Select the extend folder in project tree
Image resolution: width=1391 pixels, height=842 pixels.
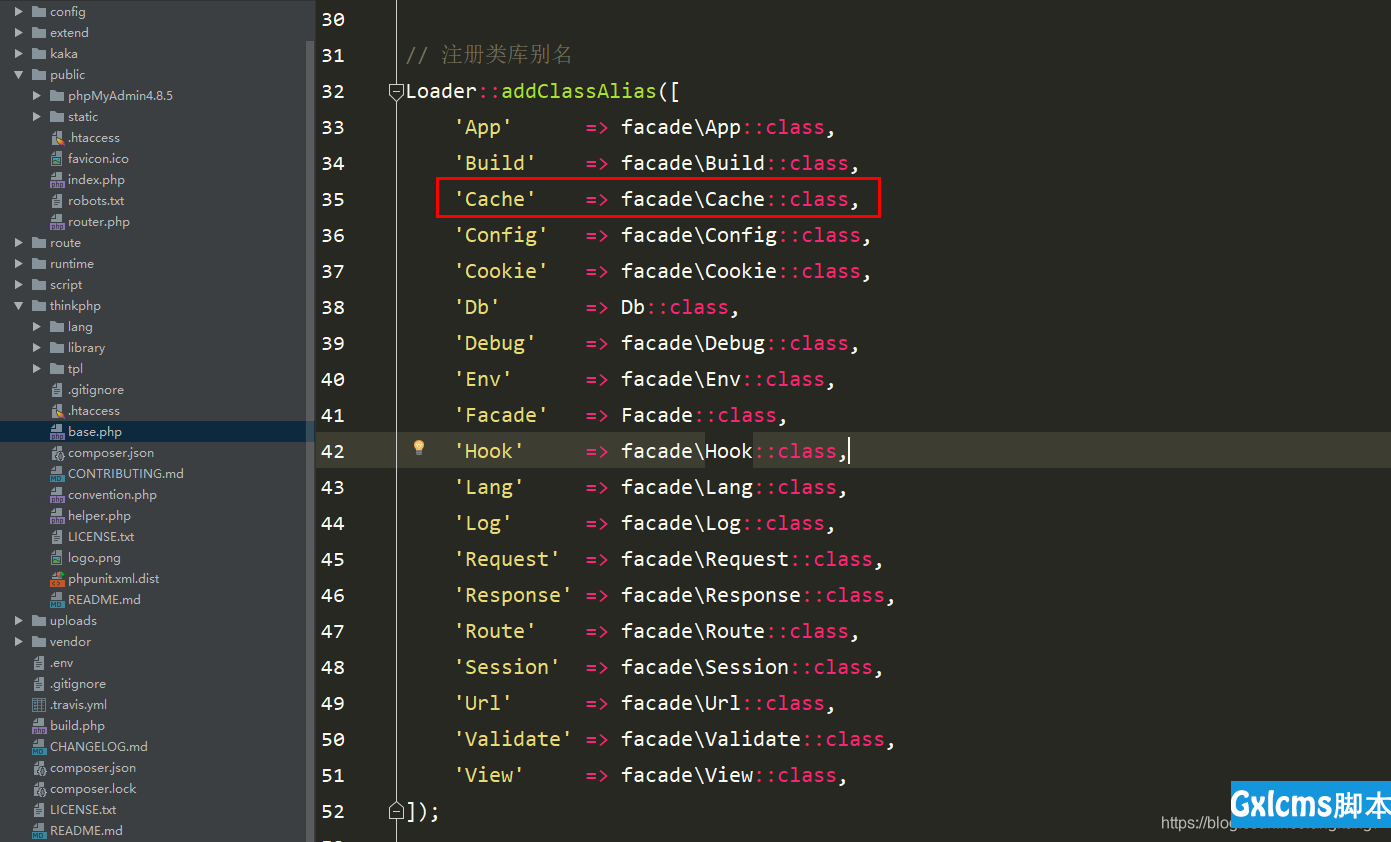pyautogui.click(x=69, y=33)
